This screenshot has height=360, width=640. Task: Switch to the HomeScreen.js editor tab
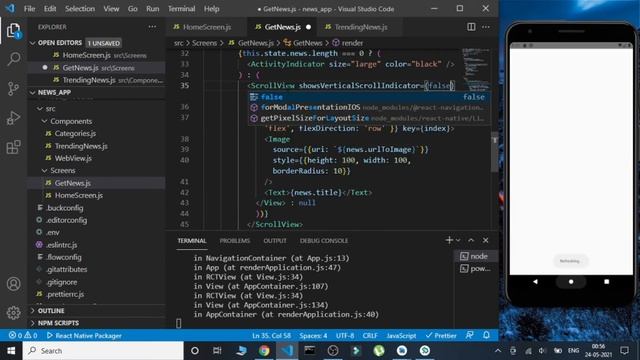click(207, 27)
